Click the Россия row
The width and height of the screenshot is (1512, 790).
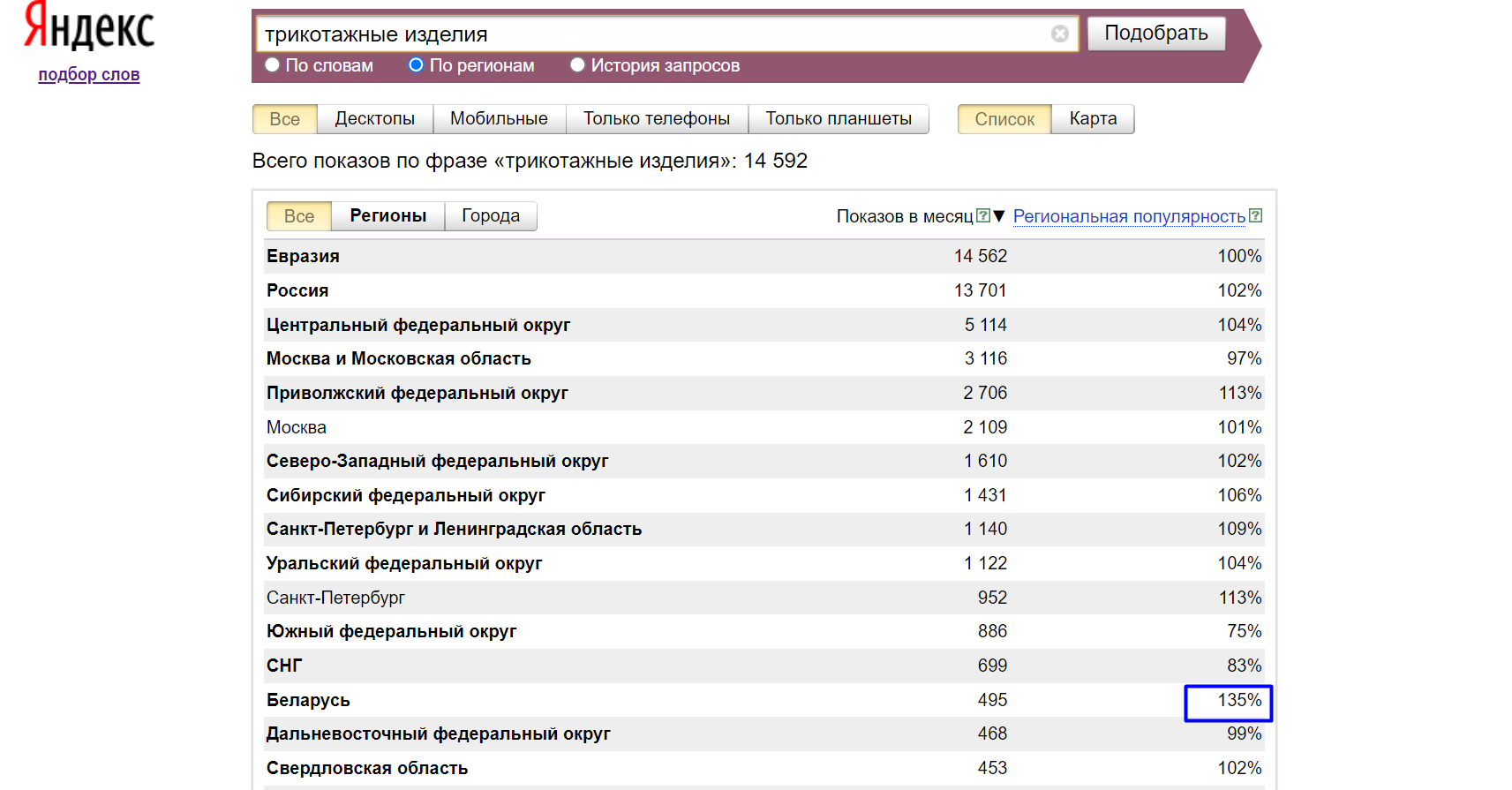(x=764, y=290)
